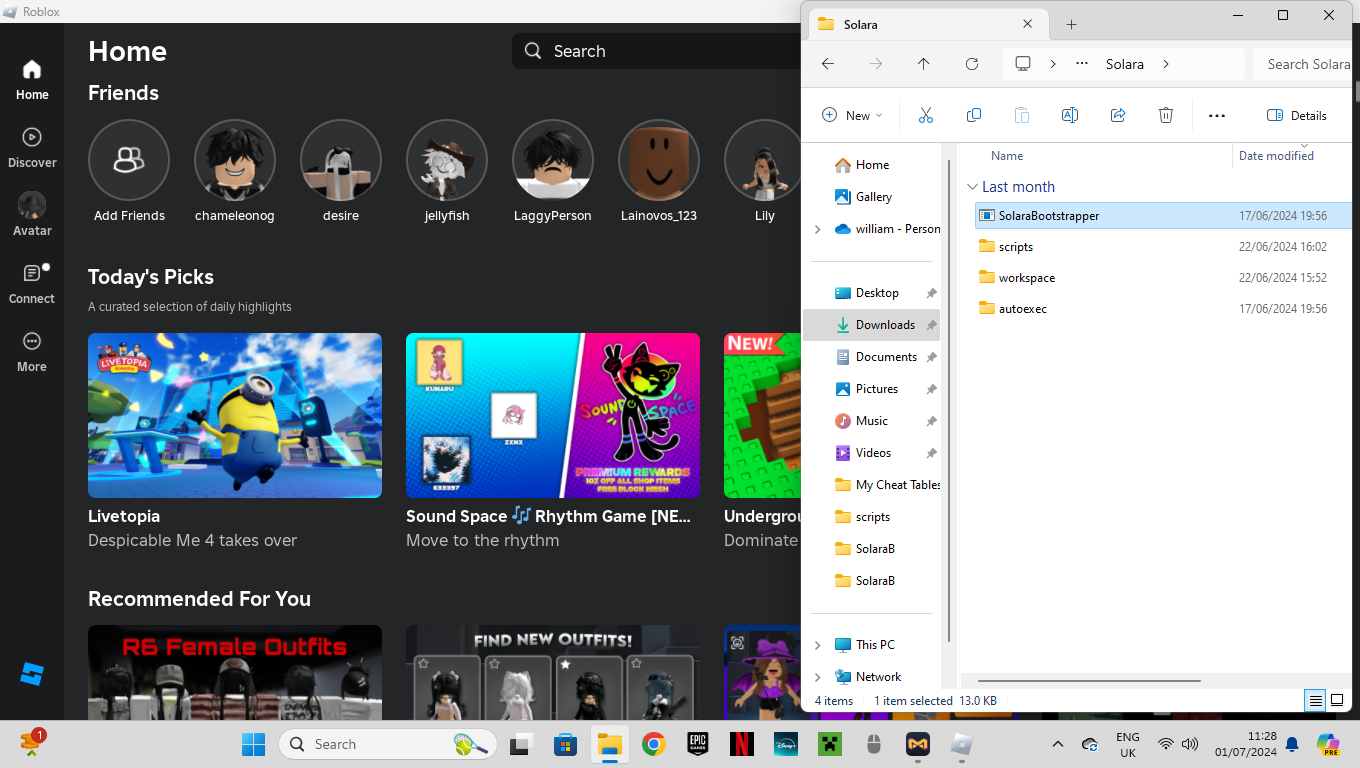Viewport: 1360px width, 768px height.
Task: Click the File Explorer Back arrow
Action: click(828, 64)
